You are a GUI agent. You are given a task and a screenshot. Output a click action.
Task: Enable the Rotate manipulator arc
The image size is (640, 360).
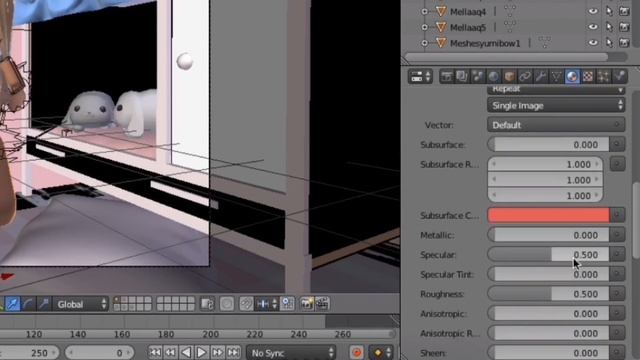coord(28,304)
